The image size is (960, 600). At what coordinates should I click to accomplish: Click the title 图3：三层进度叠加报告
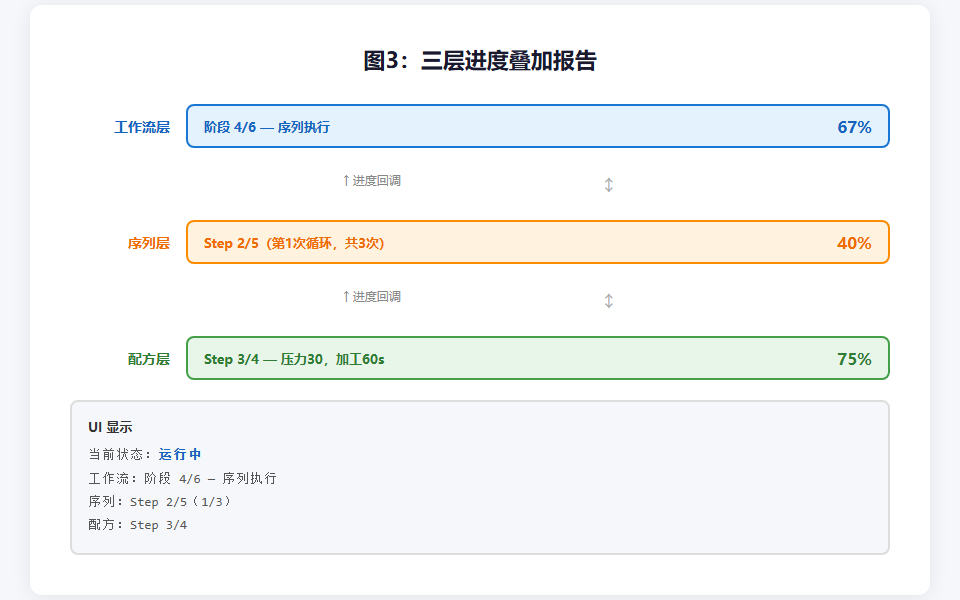479,61
